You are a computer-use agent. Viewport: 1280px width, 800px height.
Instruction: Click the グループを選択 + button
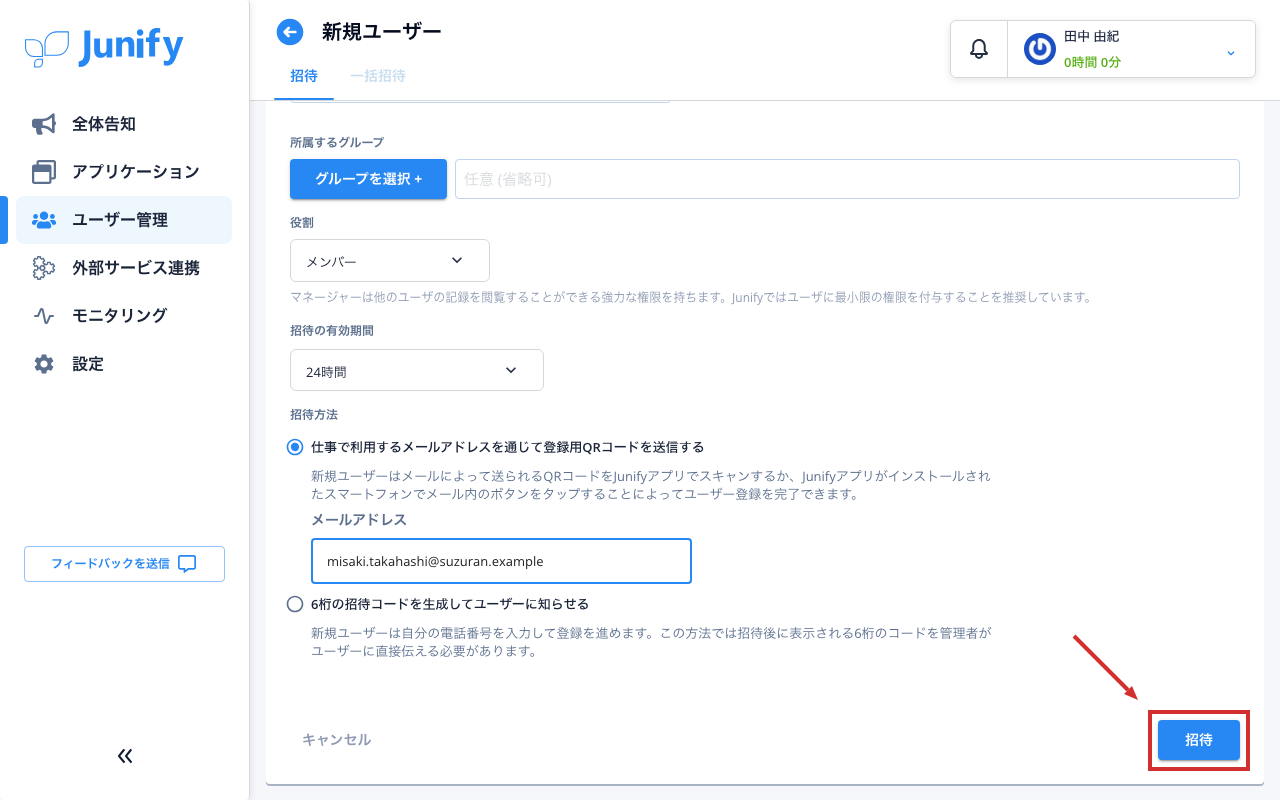368,179
